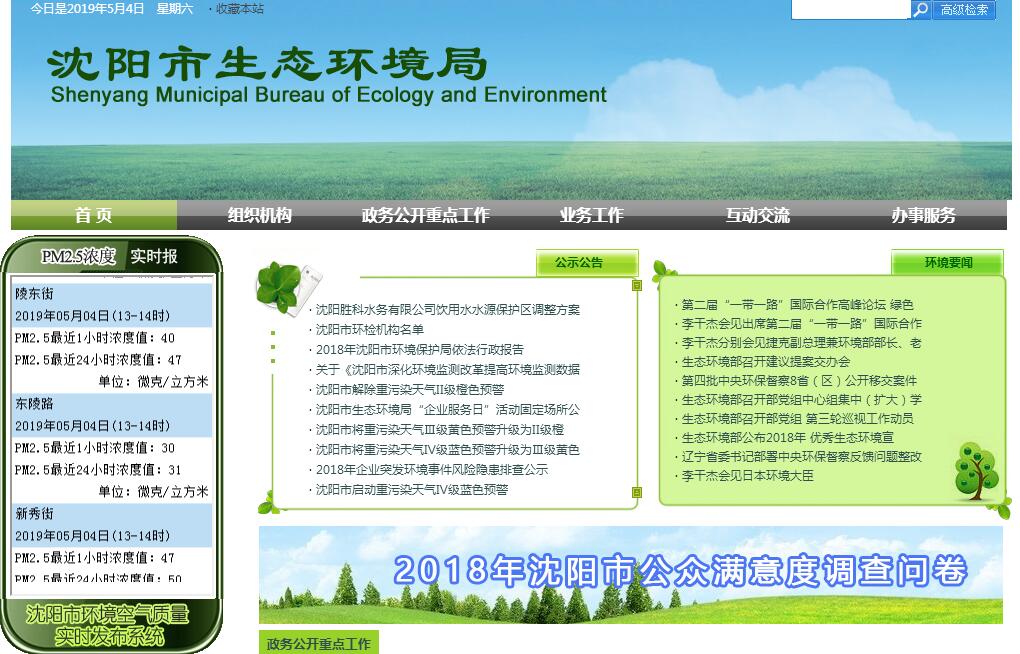
Task: Click the 环境要闻 section header
Action: click(x=947, y=263)
